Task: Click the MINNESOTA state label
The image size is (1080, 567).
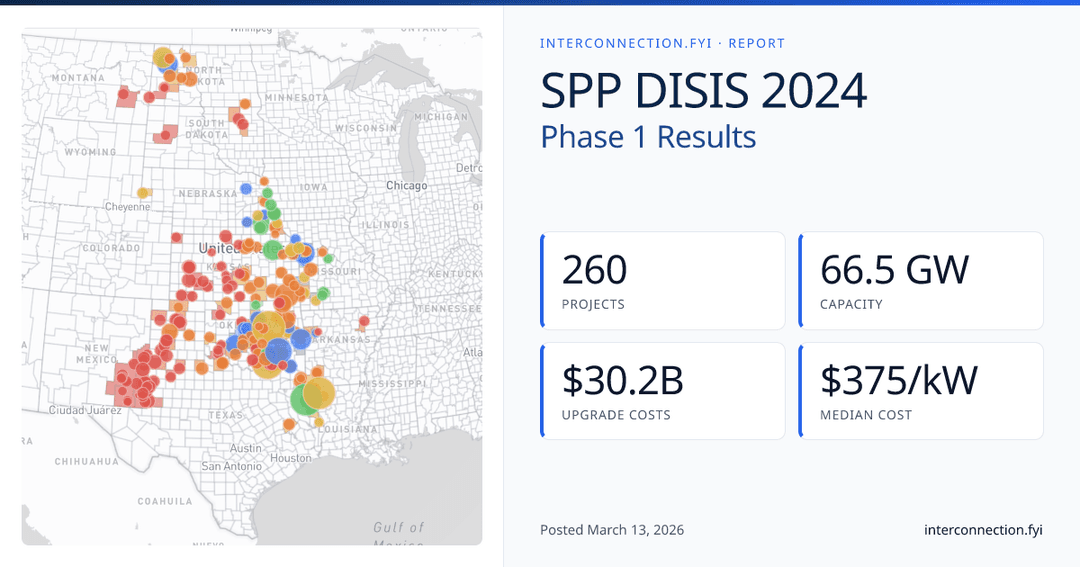Action: point(297,98)
